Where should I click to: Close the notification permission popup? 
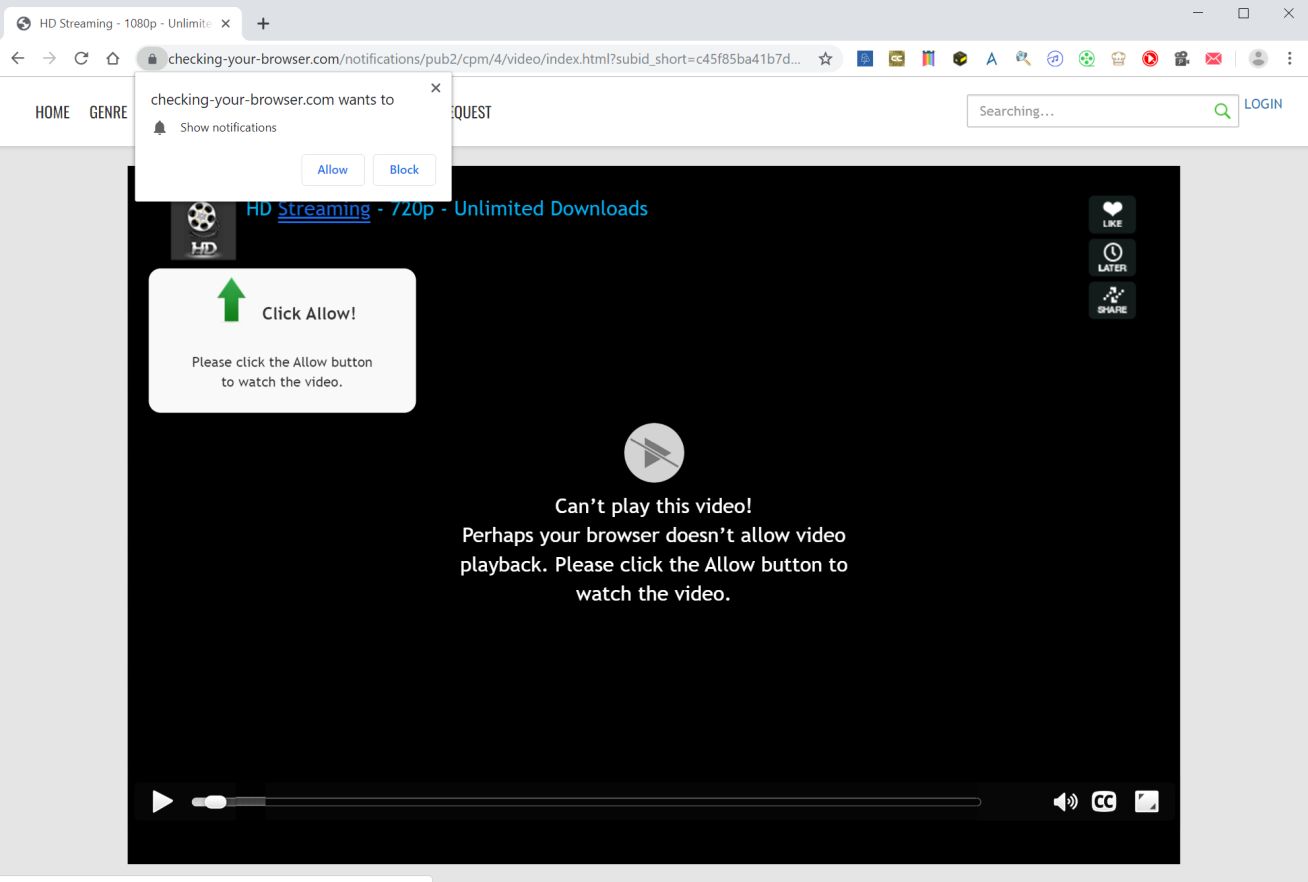point(435,88)
